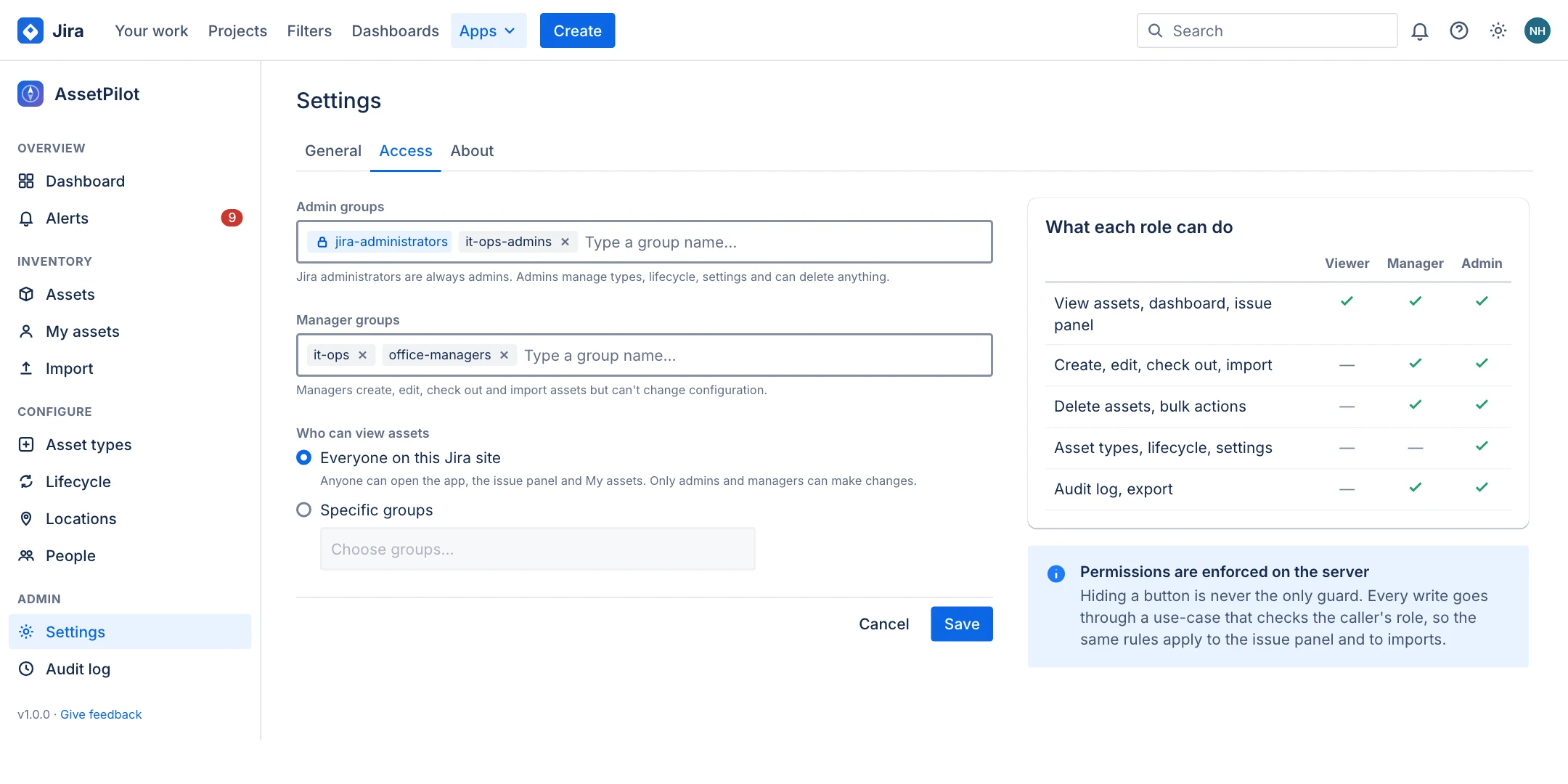
Task: Open the Give feedback link
Action: 101,714
